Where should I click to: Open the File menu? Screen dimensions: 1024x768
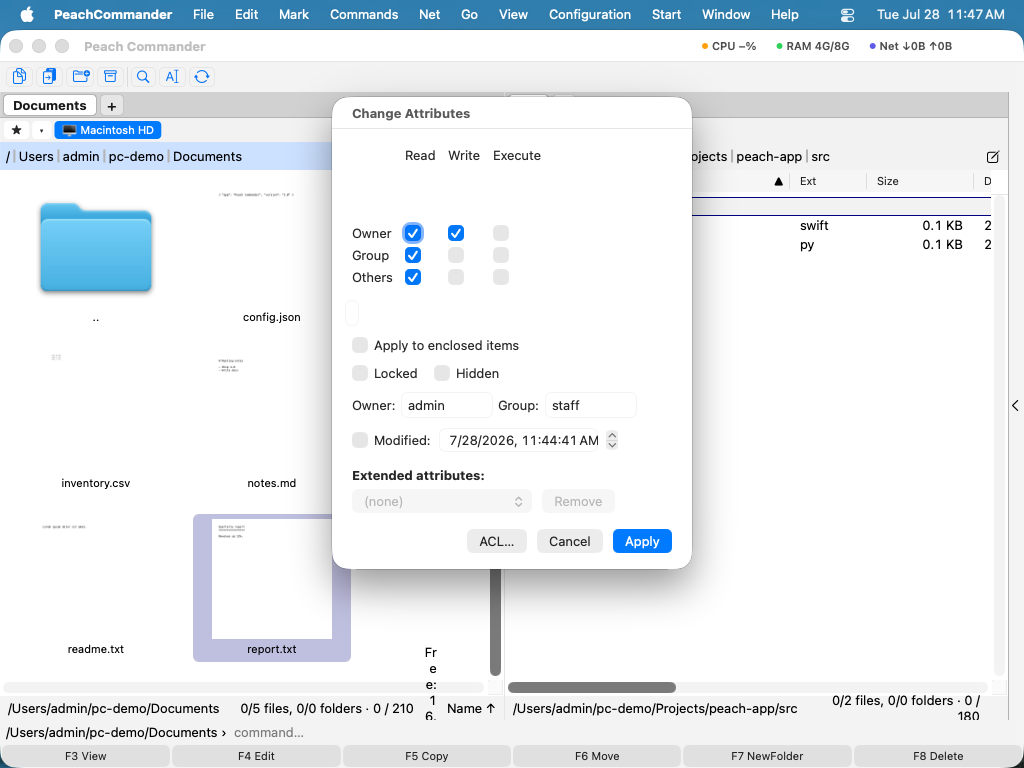[203, 14]
